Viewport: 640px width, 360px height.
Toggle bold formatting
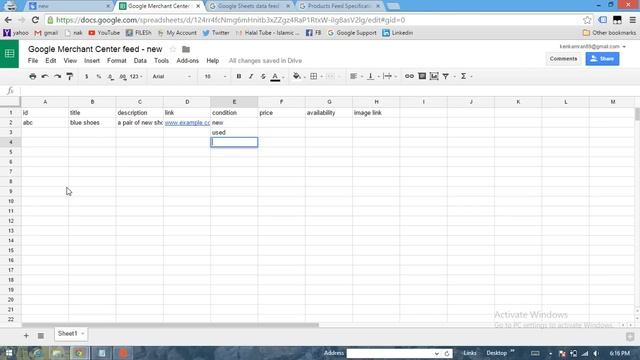point(239,76)
